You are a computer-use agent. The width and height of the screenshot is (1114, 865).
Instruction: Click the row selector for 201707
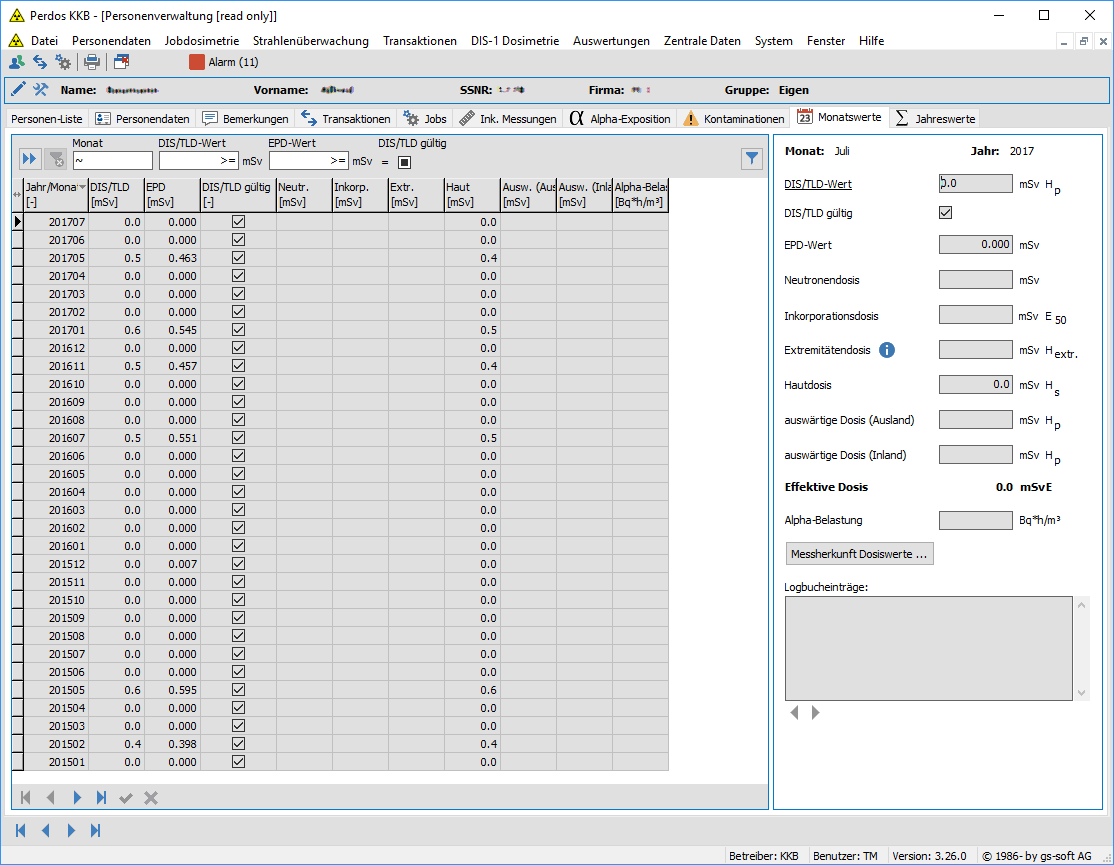(x=18, y=222)
